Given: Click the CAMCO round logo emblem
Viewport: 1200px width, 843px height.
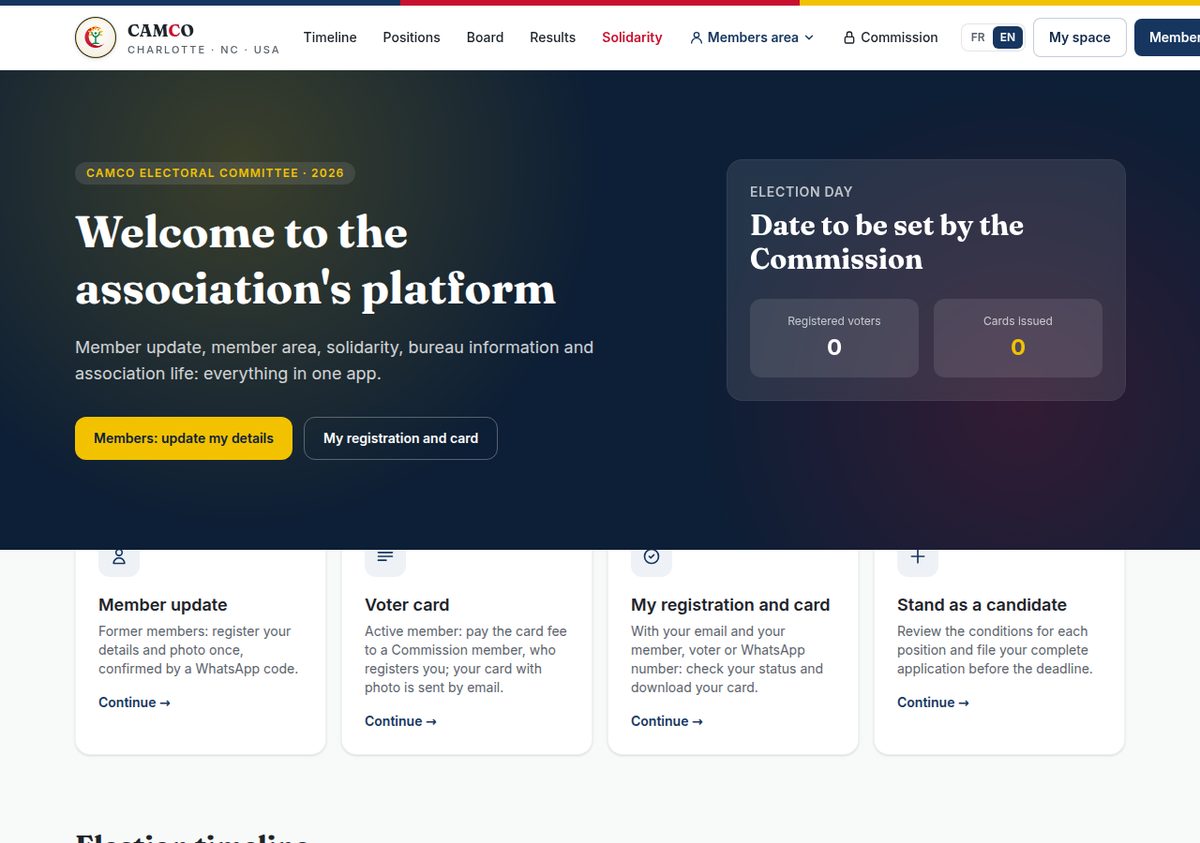Looking at the screenshot, I should pyautogui.click(x=96, y=38).
